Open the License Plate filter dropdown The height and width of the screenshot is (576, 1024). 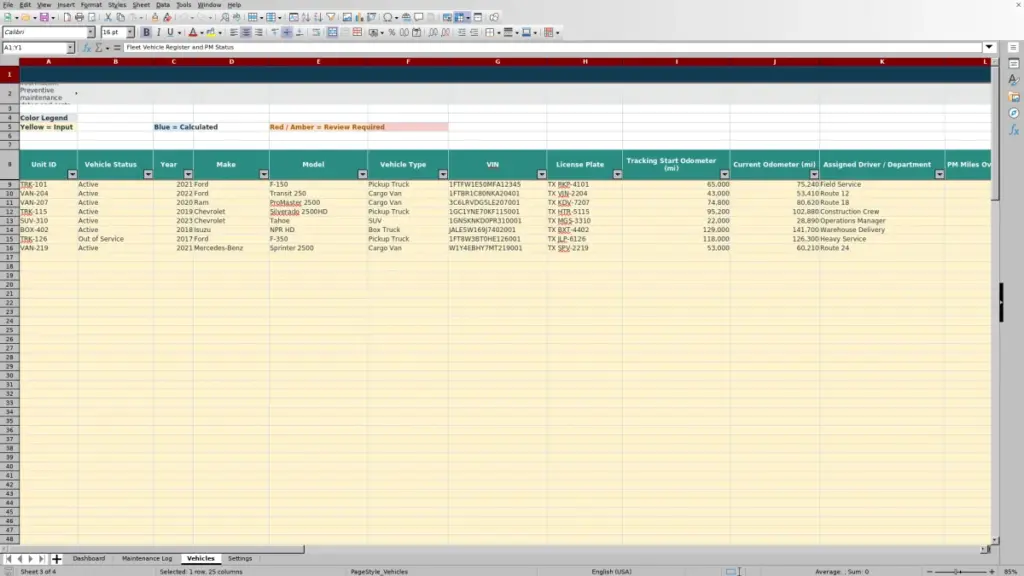[x=617, y=174]
